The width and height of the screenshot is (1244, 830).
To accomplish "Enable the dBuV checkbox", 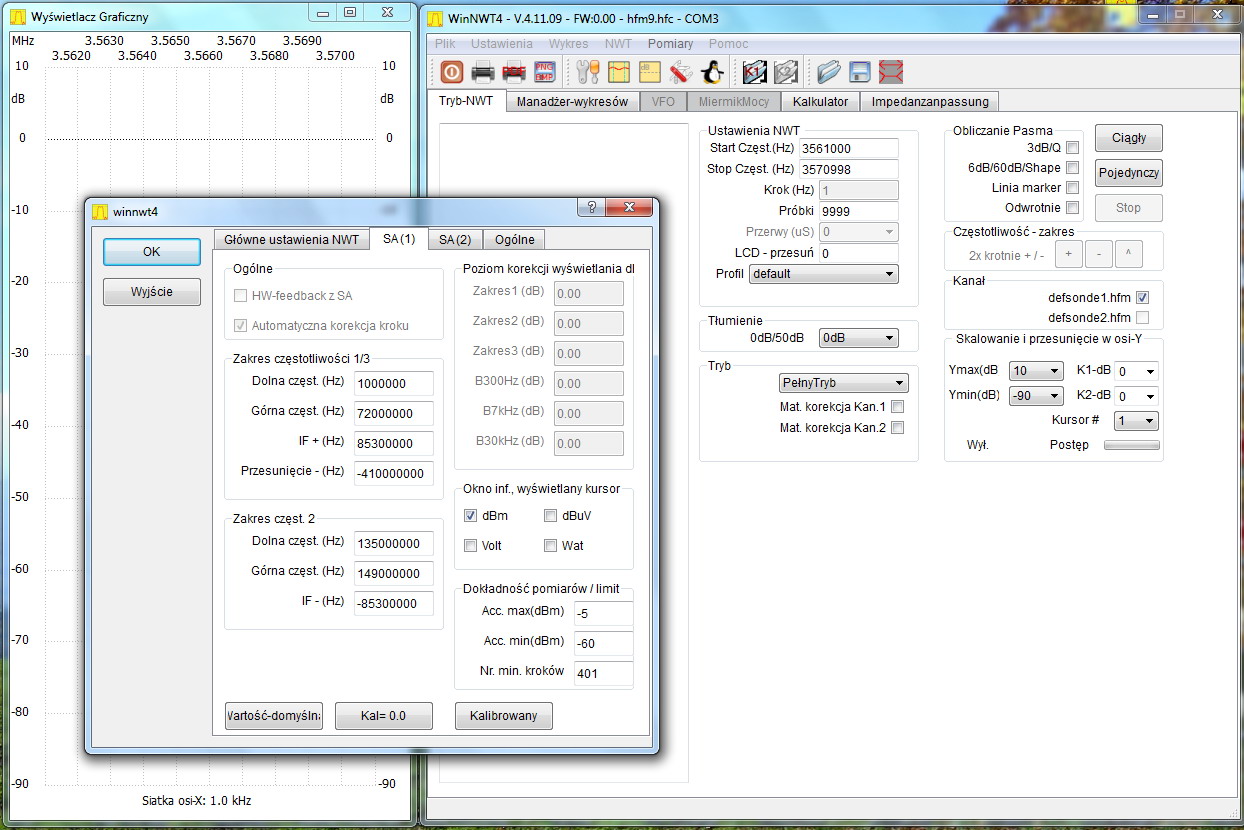I will click(x=551, y=516).
